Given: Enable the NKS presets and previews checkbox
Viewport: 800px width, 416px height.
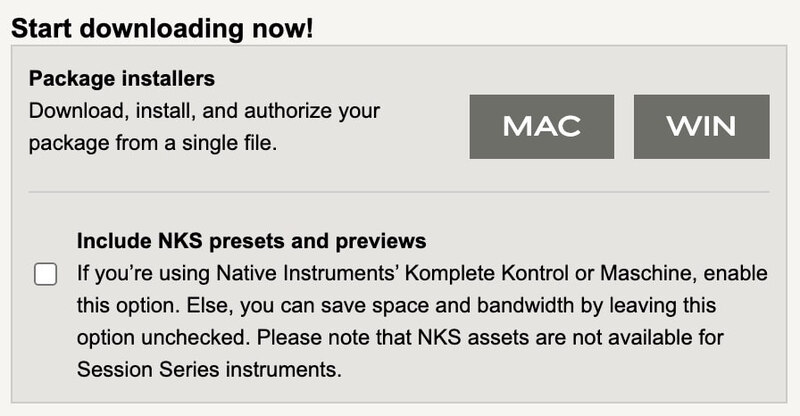Looking at the screenshot, I should point(46,274).
